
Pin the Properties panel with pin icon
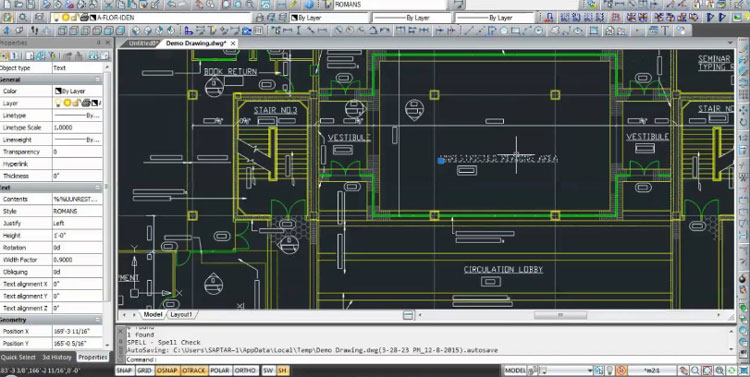[x=99, y=42]
